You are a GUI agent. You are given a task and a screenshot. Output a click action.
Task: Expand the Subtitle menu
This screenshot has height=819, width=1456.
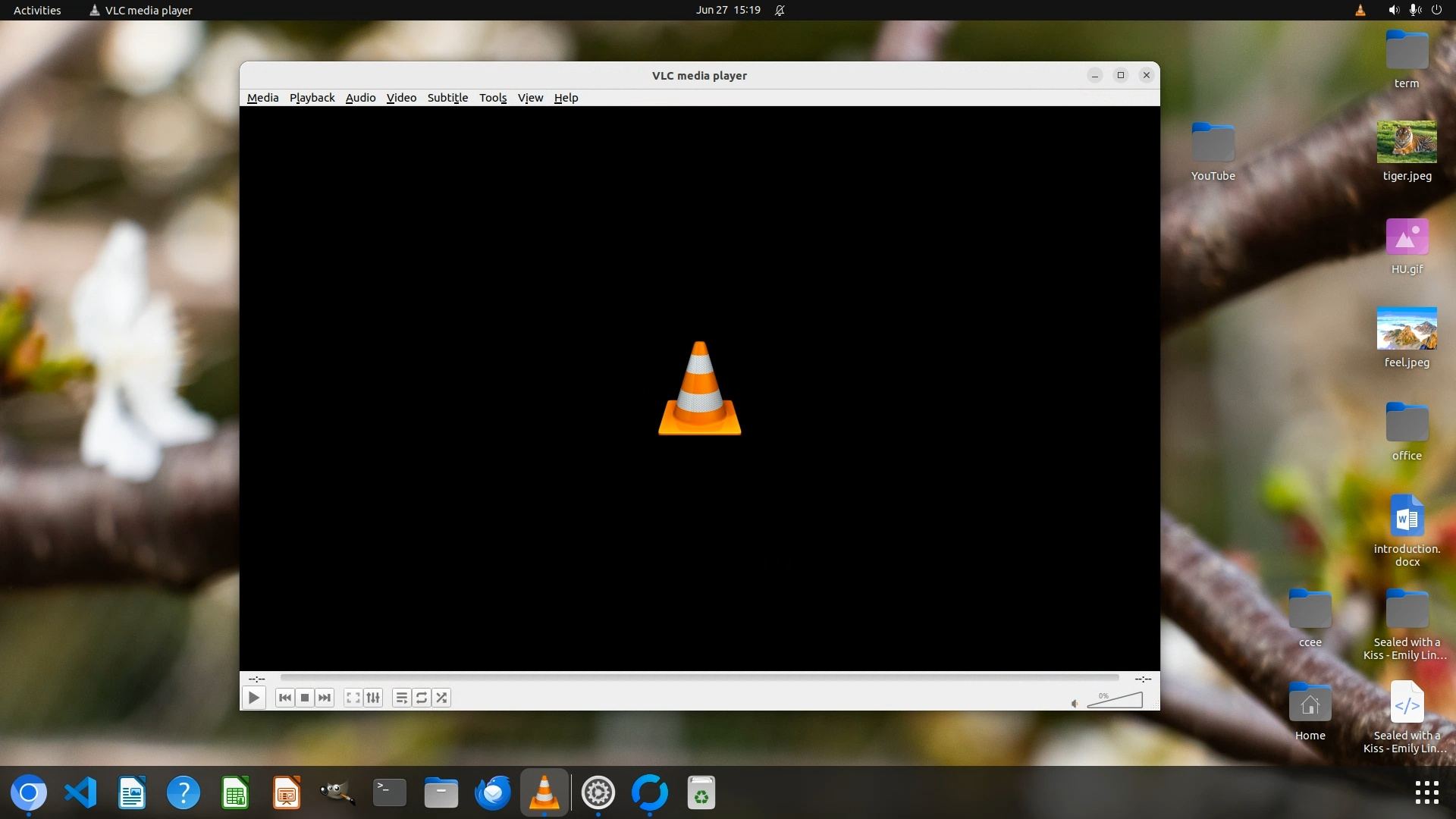tap(447, 98)
